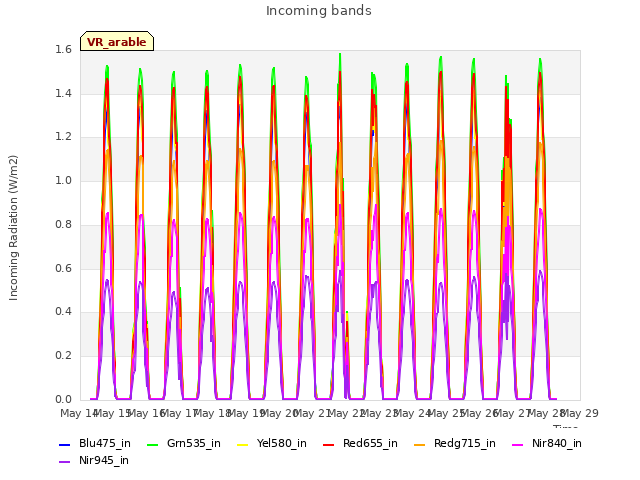Toggle the Redg715_in legend entry

click(x=455, y=444)
